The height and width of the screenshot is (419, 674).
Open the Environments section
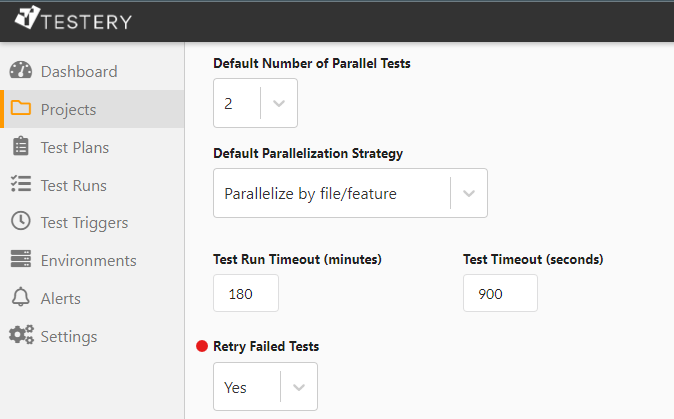point(88,260)
